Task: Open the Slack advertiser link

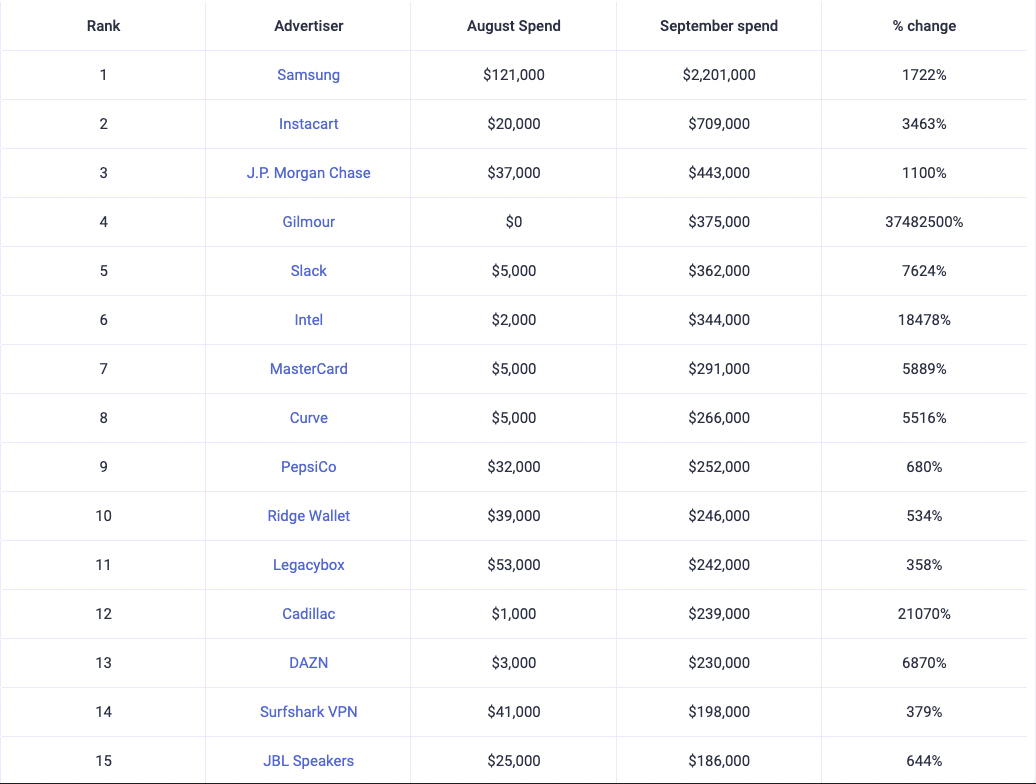Action: click(x=308, y=271)
